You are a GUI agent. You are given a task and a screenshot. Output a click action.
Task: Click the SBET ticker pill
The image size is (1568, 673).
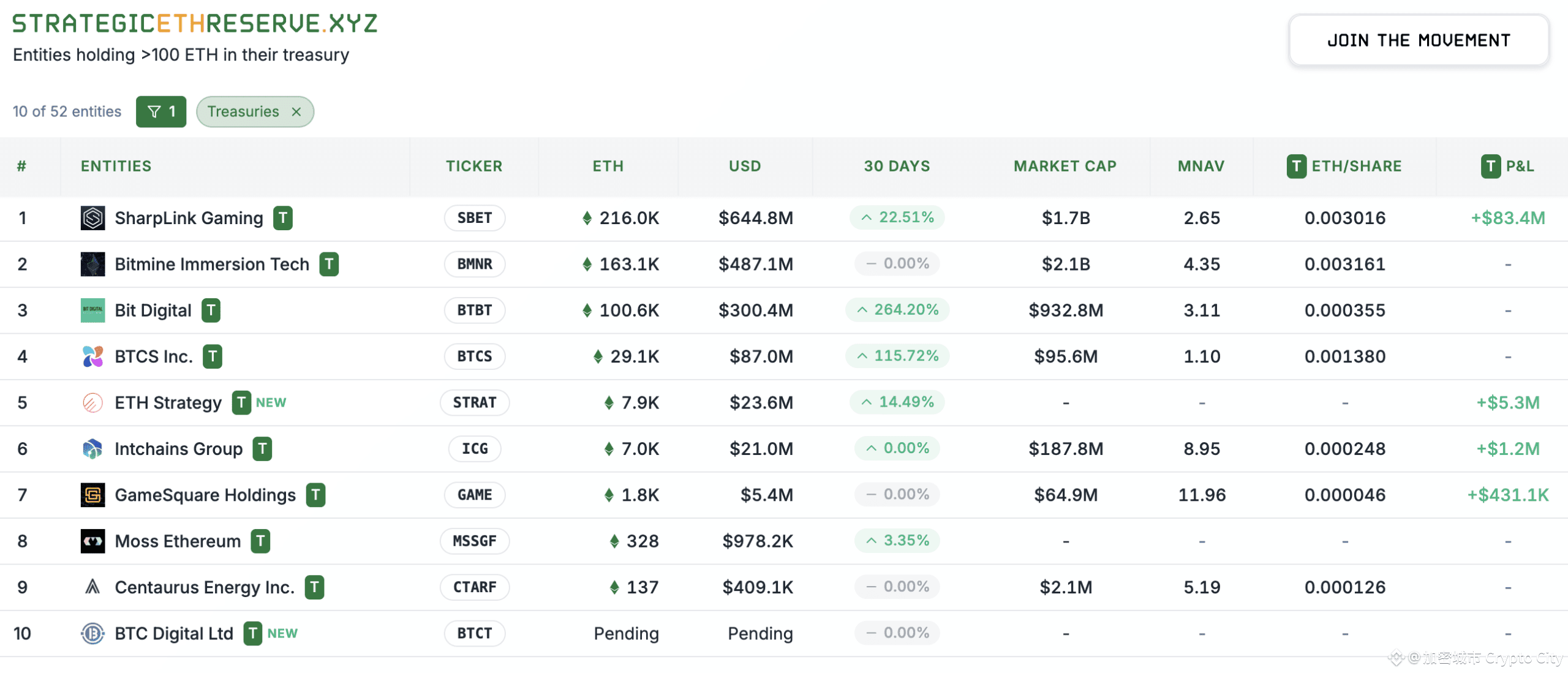[x=475, y=218]
